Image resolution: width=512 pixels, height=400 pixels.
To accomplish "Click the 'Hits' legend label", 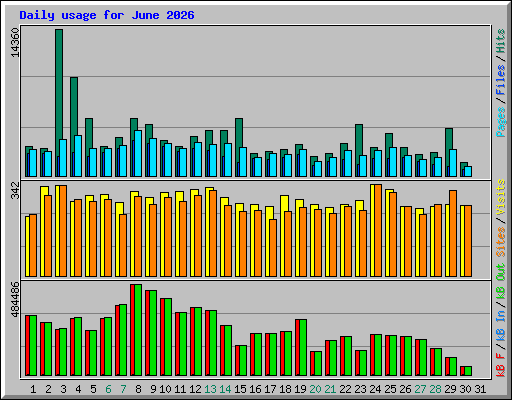I will click(501, 41).
